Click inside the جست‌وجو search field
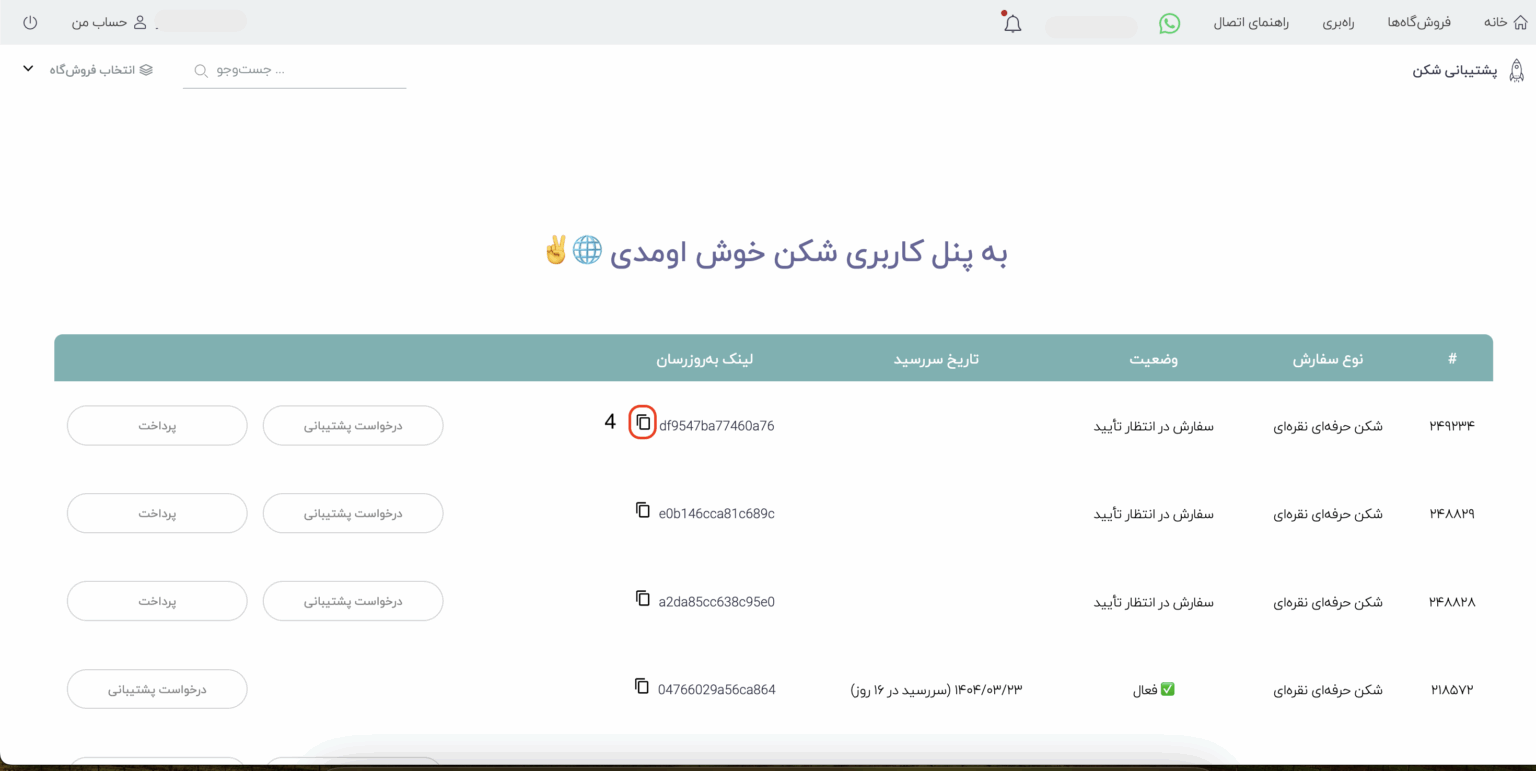 [x=290, y=70]
